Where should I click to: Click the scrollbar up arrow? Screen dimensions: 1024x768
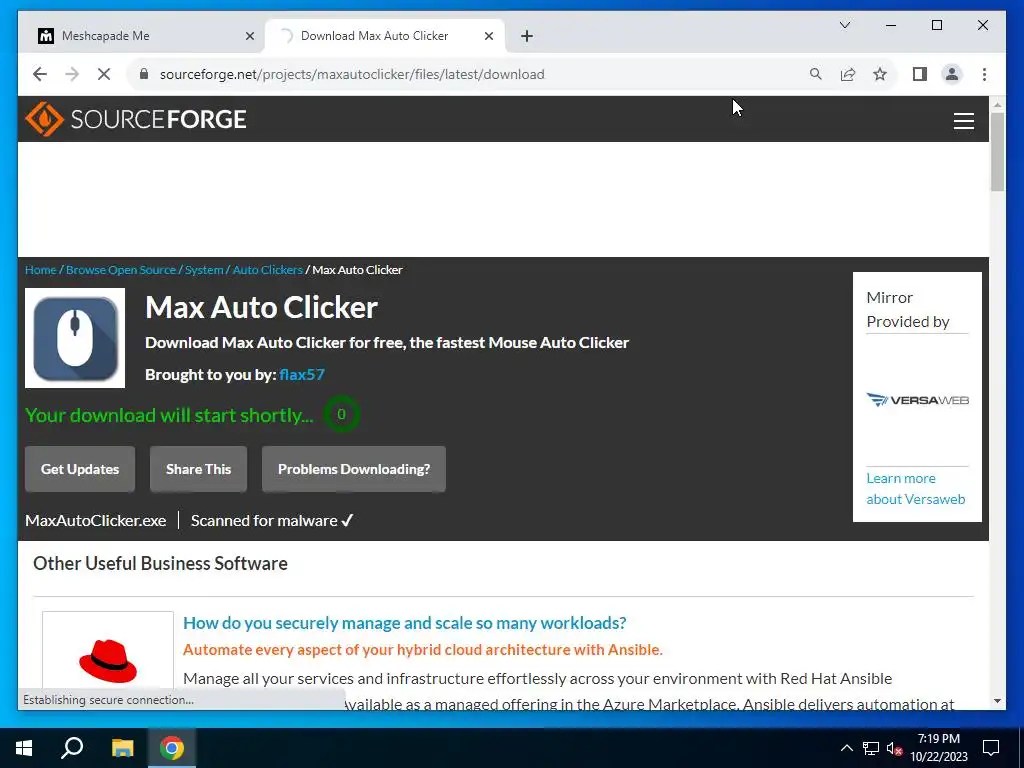pos(997,104)
